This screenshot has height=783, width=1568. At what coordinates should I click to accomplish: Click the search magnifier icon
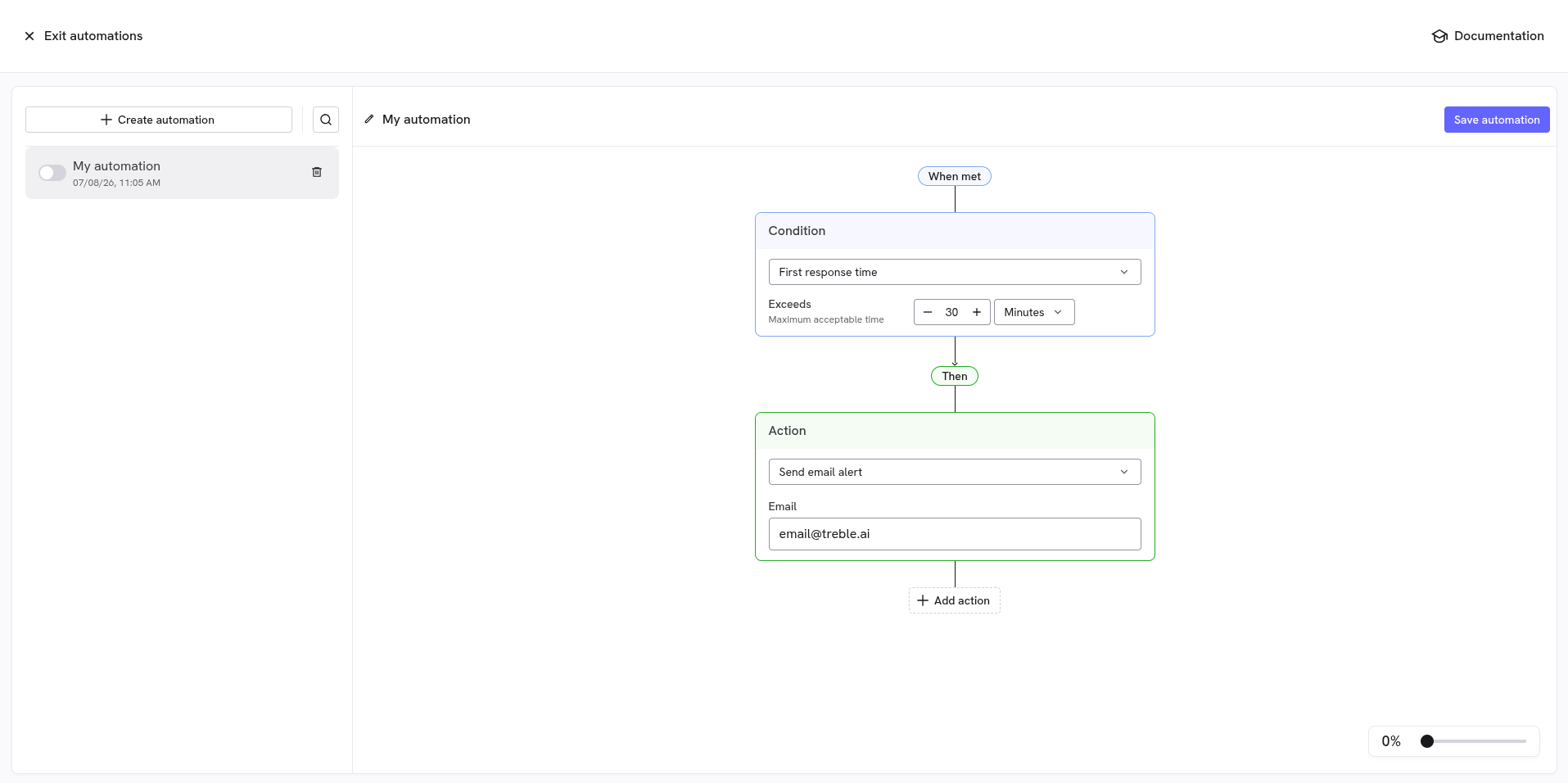point(326,120)
